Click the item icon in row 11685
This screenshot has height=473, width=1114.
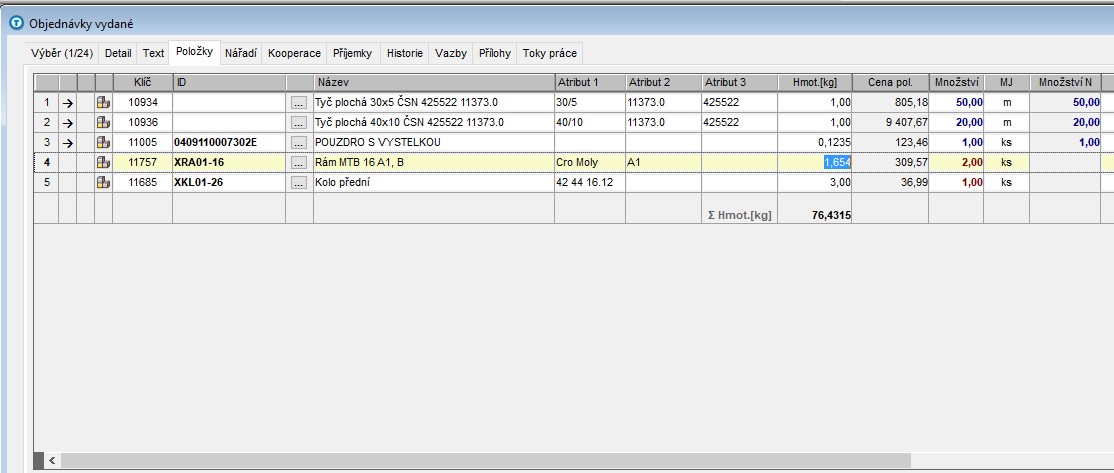click(x=103, y=183)
